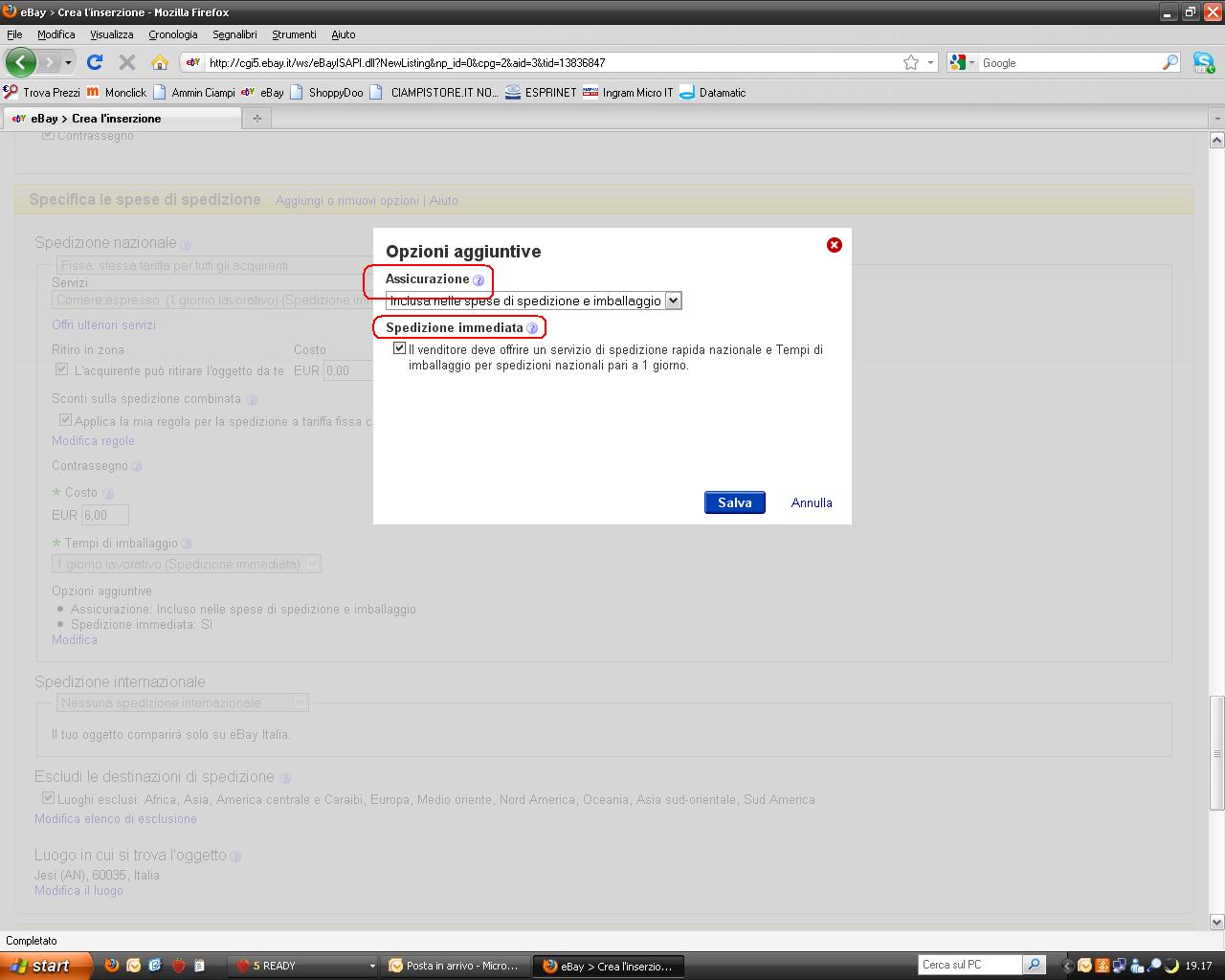Click the Modifica regole link
The width and height of the screenshot is (1225, 980).
click(93, 441)
